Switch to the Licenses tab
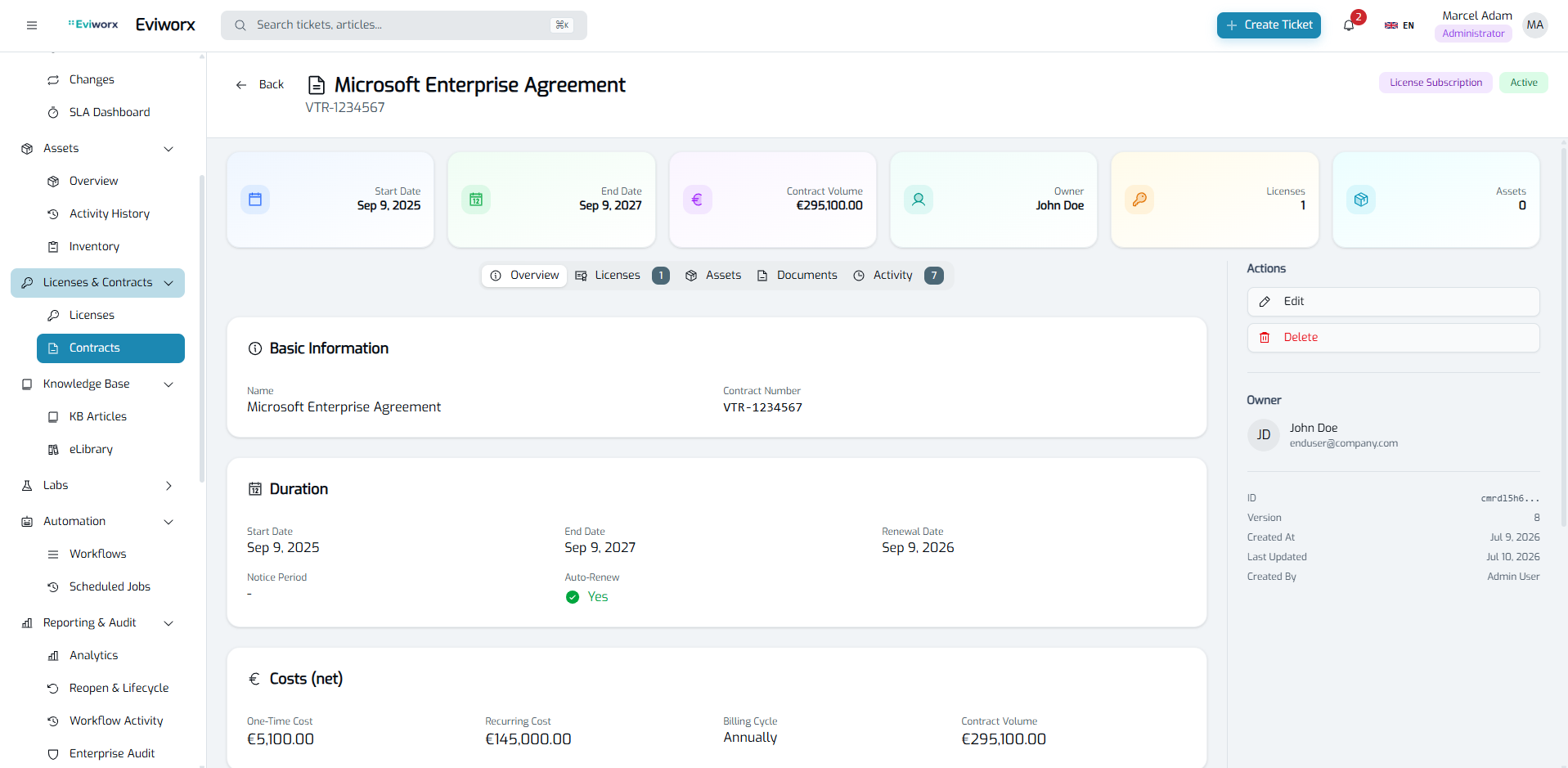1568x768 pixels. click(622, 276)
